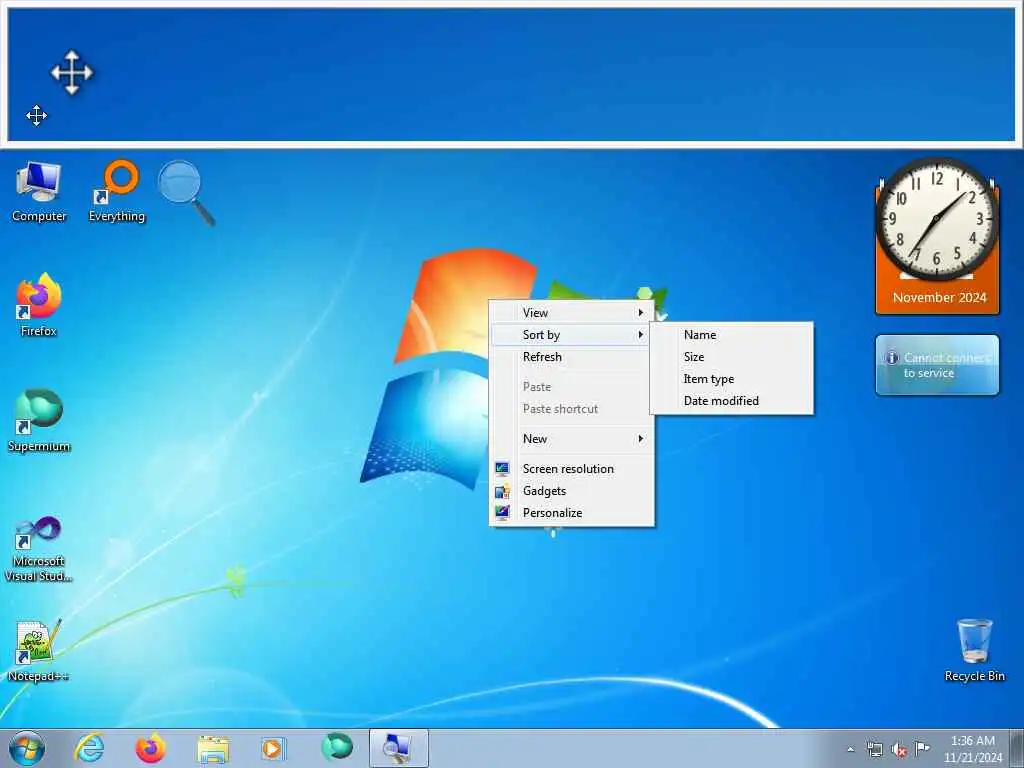Sort desktop icons by Date modified

coord(731,401)
